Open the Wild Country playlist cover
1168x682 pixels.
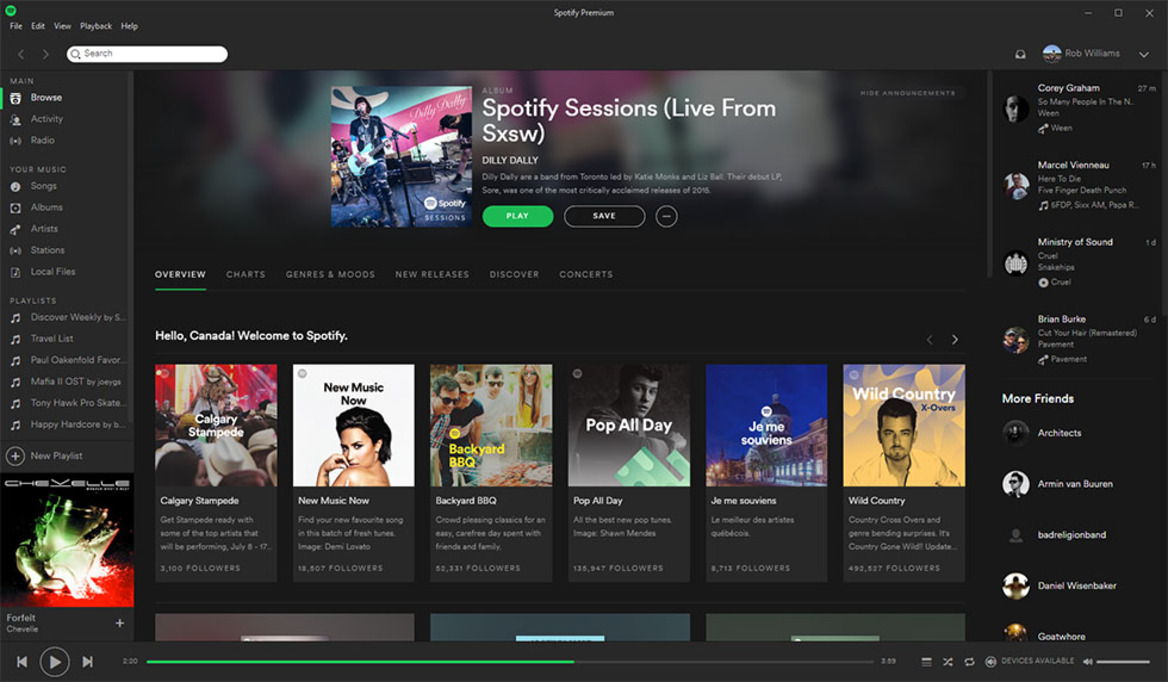click(x=904, y=425)
